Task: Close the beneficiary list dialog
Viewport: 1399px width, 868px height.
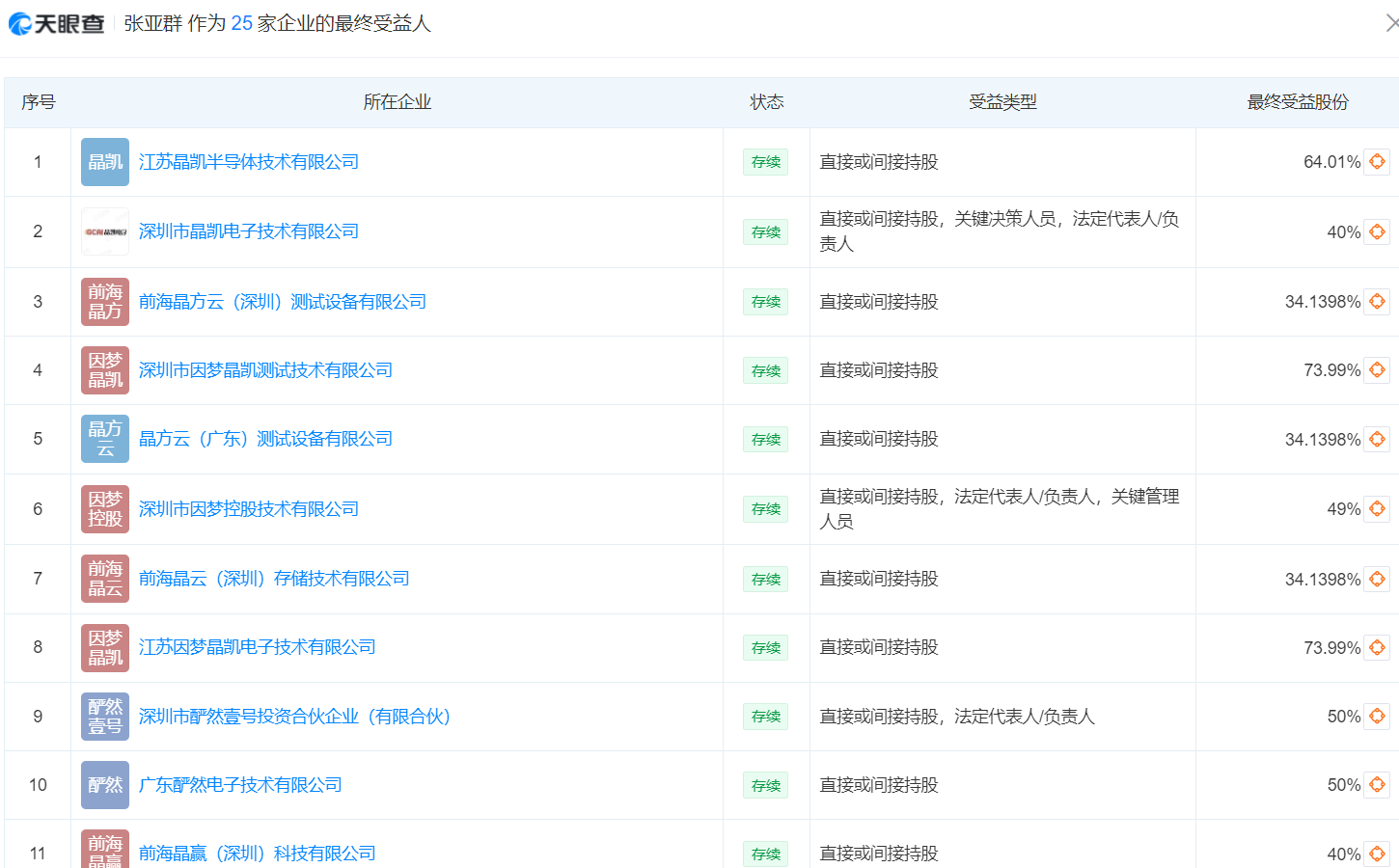Action: (x=1392, y=21)
